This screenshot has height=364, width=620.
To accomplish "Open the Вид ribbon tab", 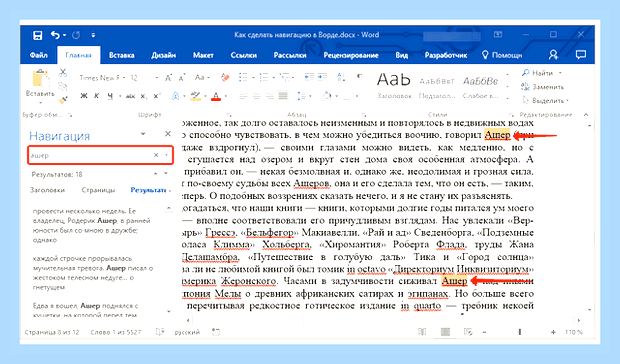I will pyautogui.click(x=401, y=55).
